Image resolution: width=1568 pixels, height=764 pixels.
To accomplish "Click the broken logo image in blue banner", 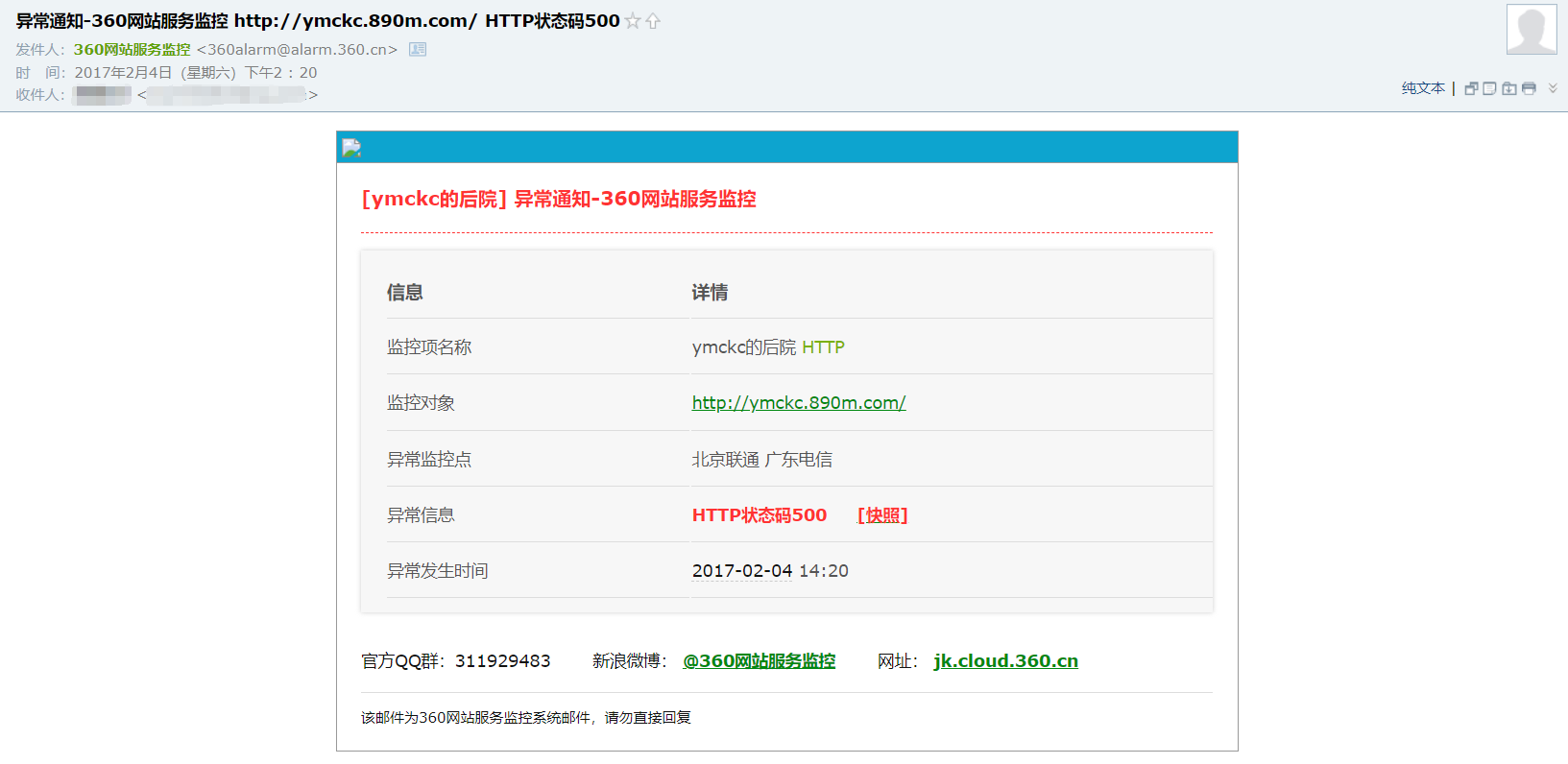I will pos(351,148).
